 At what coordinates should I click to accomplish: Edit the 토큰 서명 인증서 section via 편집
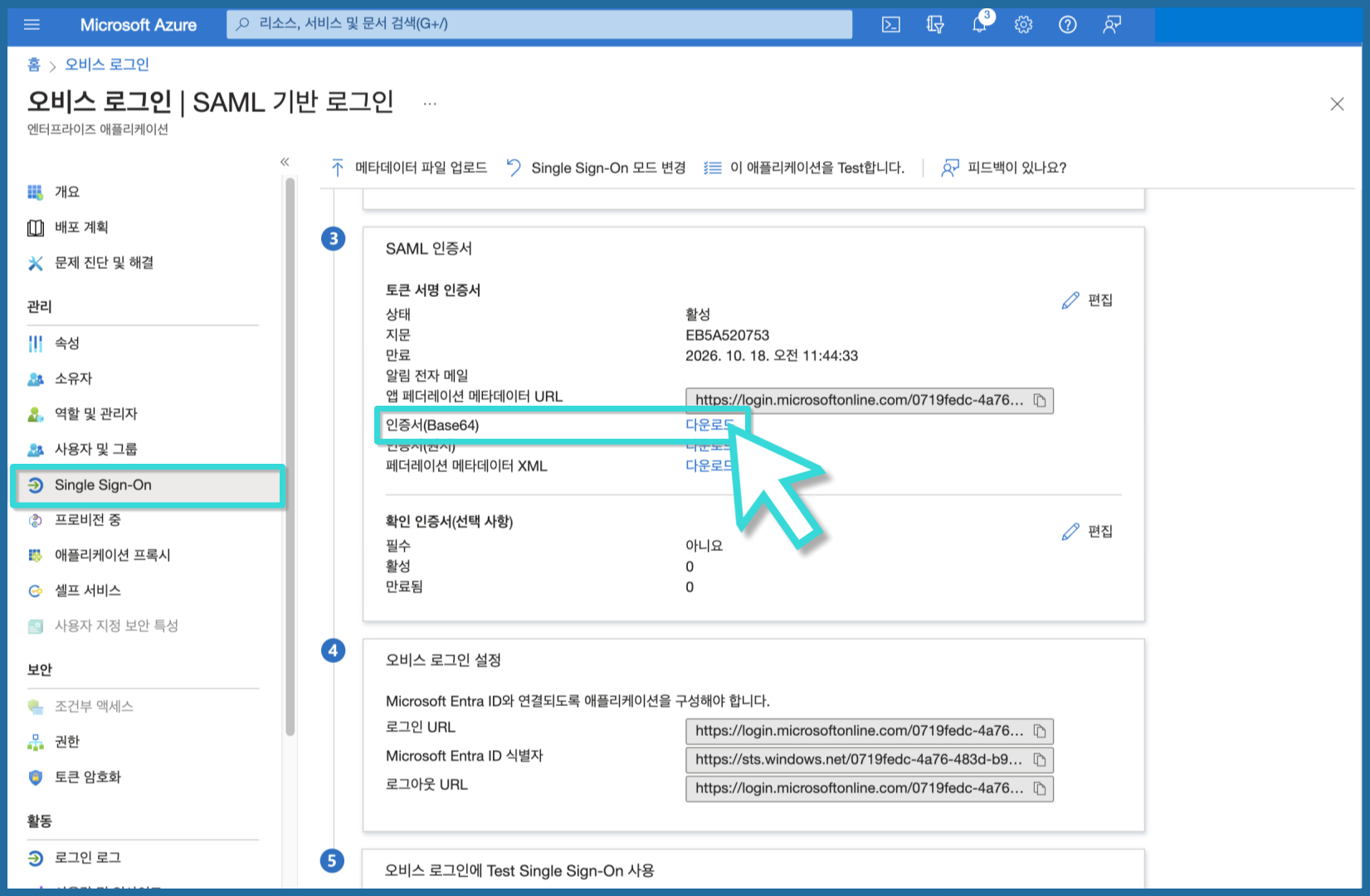pyautogui.click(x=1087, y=300)
